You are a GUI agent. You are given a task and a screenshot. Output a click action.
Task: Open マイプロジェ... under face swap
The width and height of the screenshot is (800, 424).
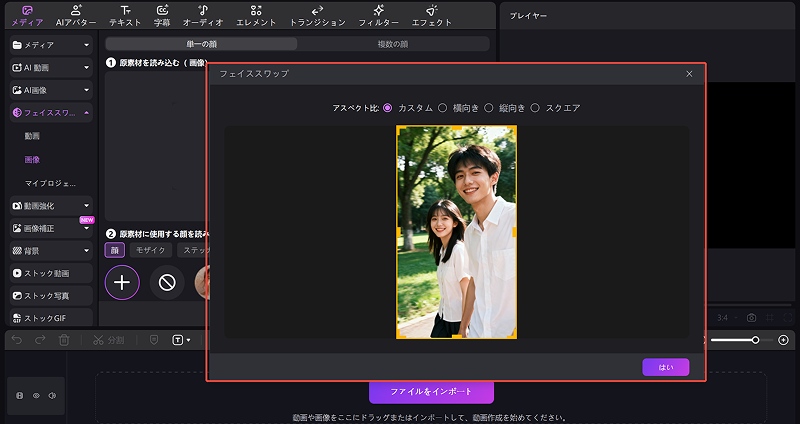pos(50,183)
